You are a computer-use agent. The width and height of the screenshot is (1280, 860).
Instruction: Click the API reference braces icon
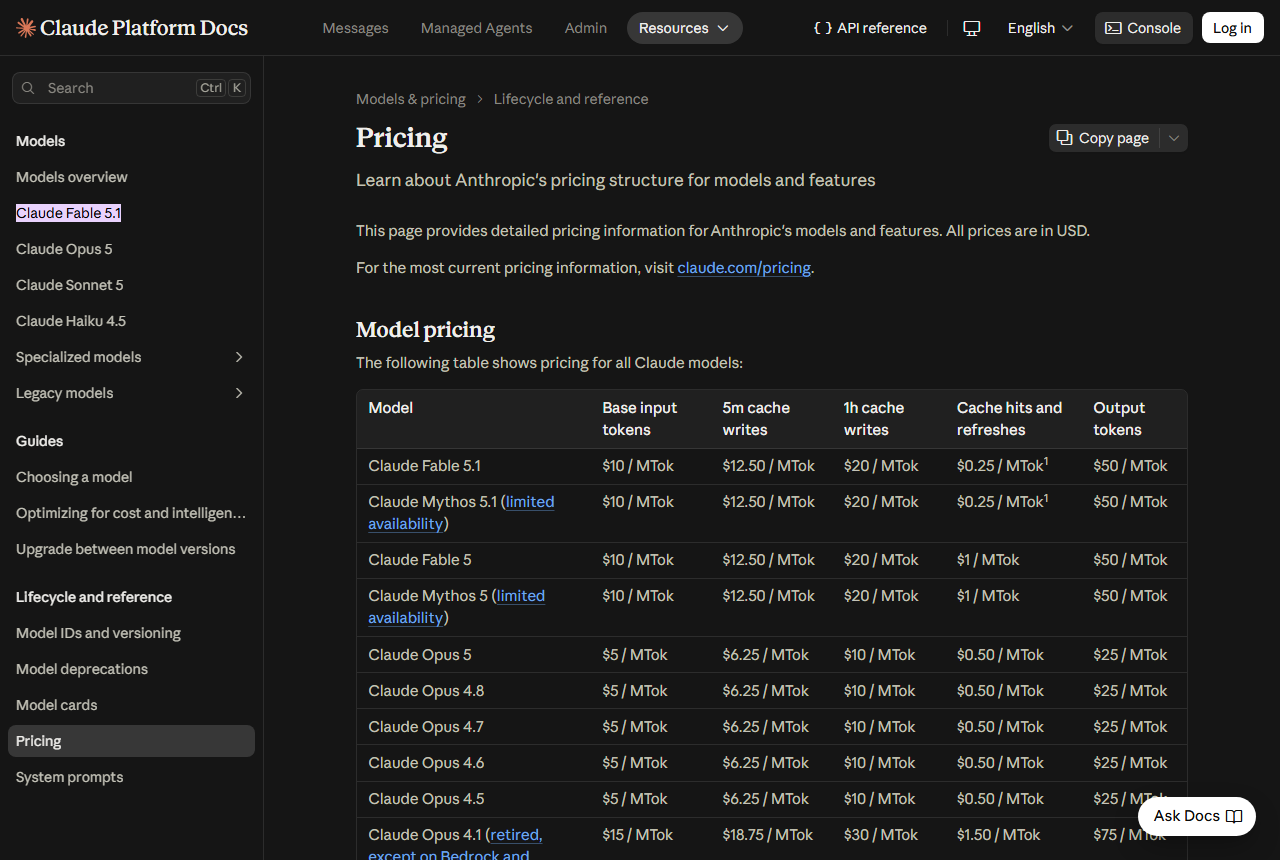[x=823, y=28]
